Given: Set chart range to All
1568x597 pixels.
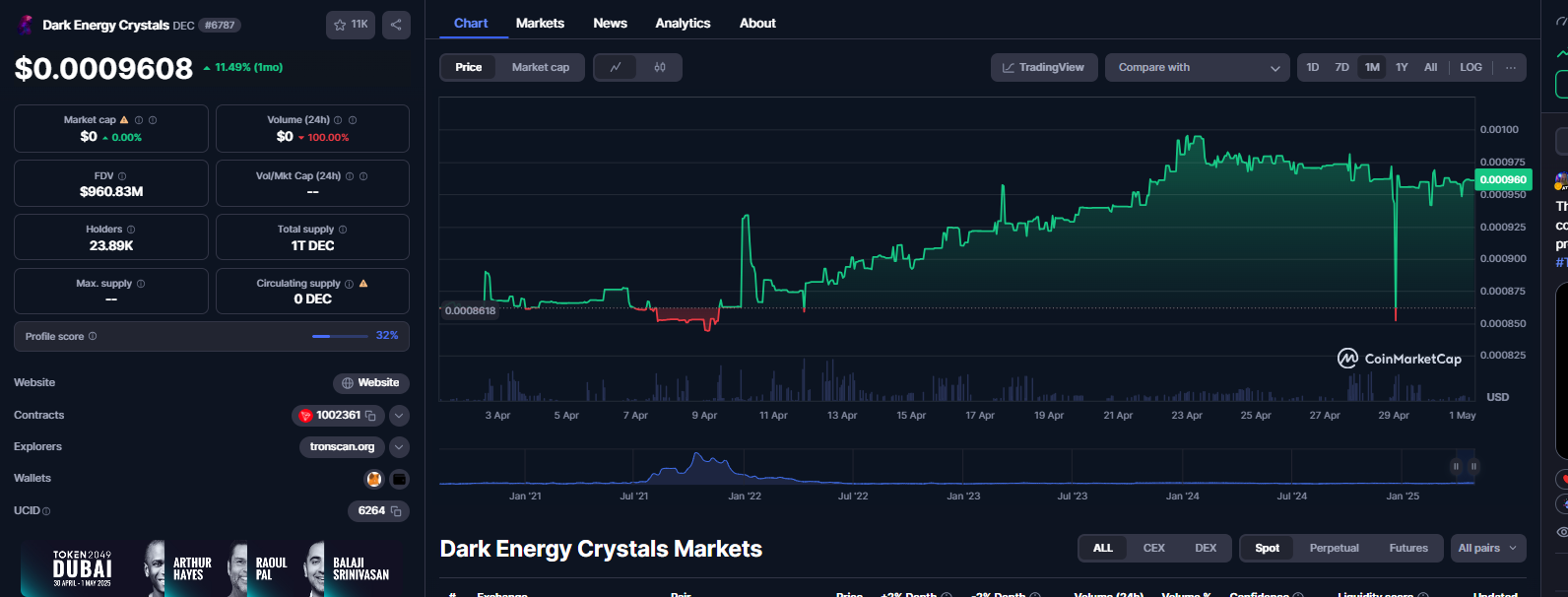Looking at the screenshot, I should [1431, 67].
